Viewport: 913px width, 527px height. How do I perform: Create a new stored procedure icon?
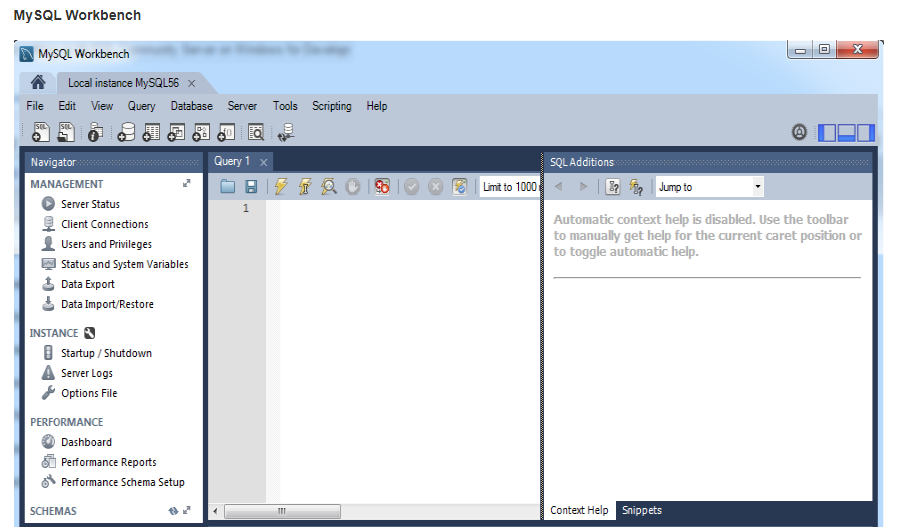click(201, 132)
